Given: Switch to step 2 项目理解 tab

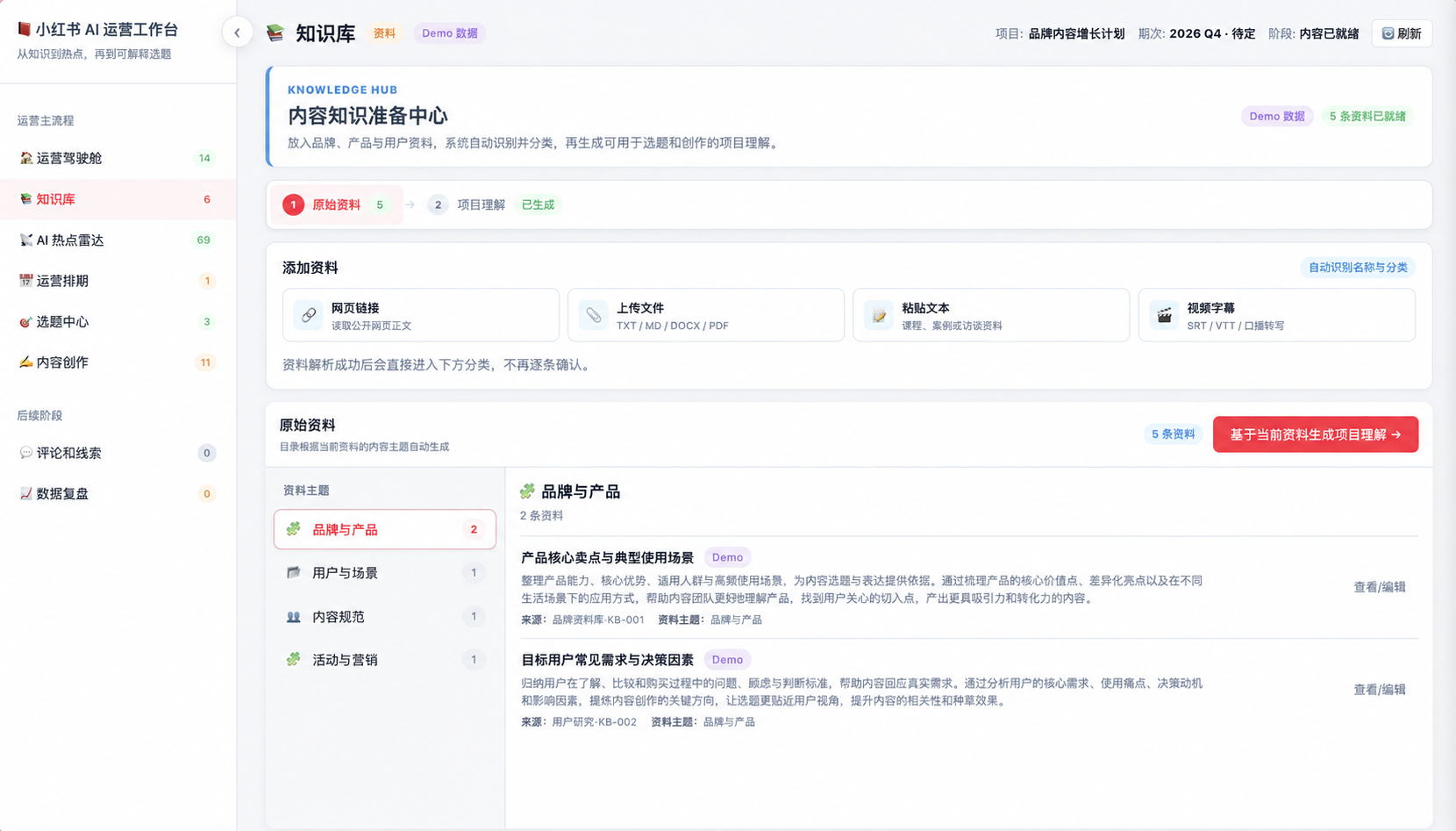Looking at the screenshot, I should (x=494, y=204).
